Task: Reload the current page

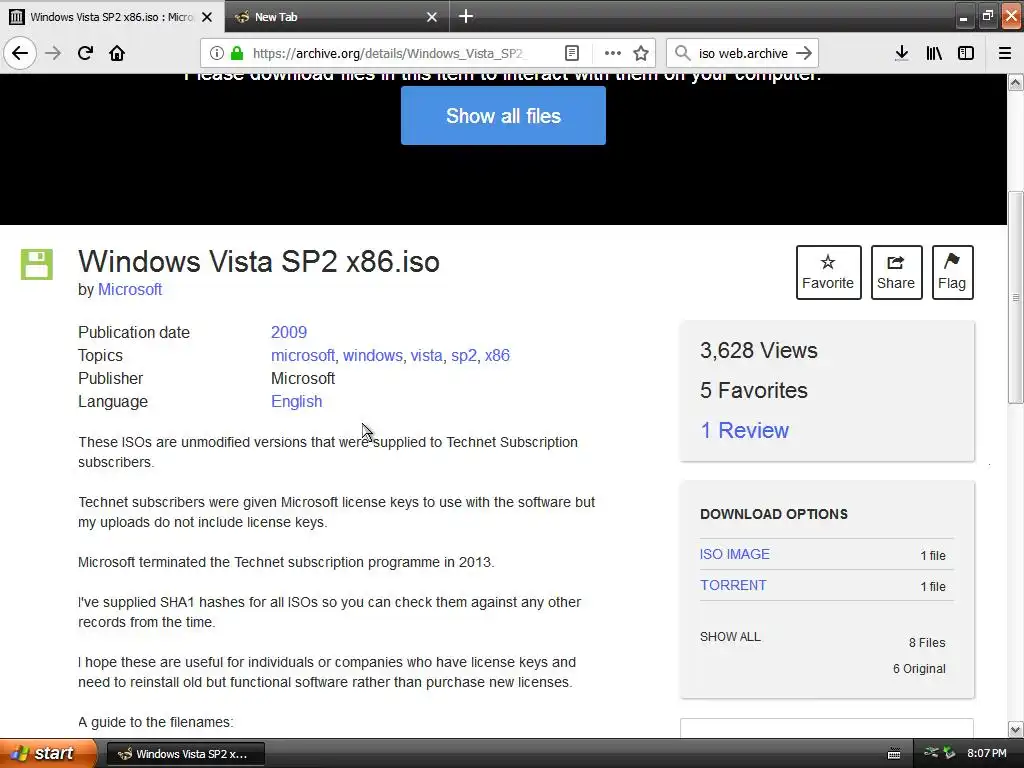Action: click(85, 53)
